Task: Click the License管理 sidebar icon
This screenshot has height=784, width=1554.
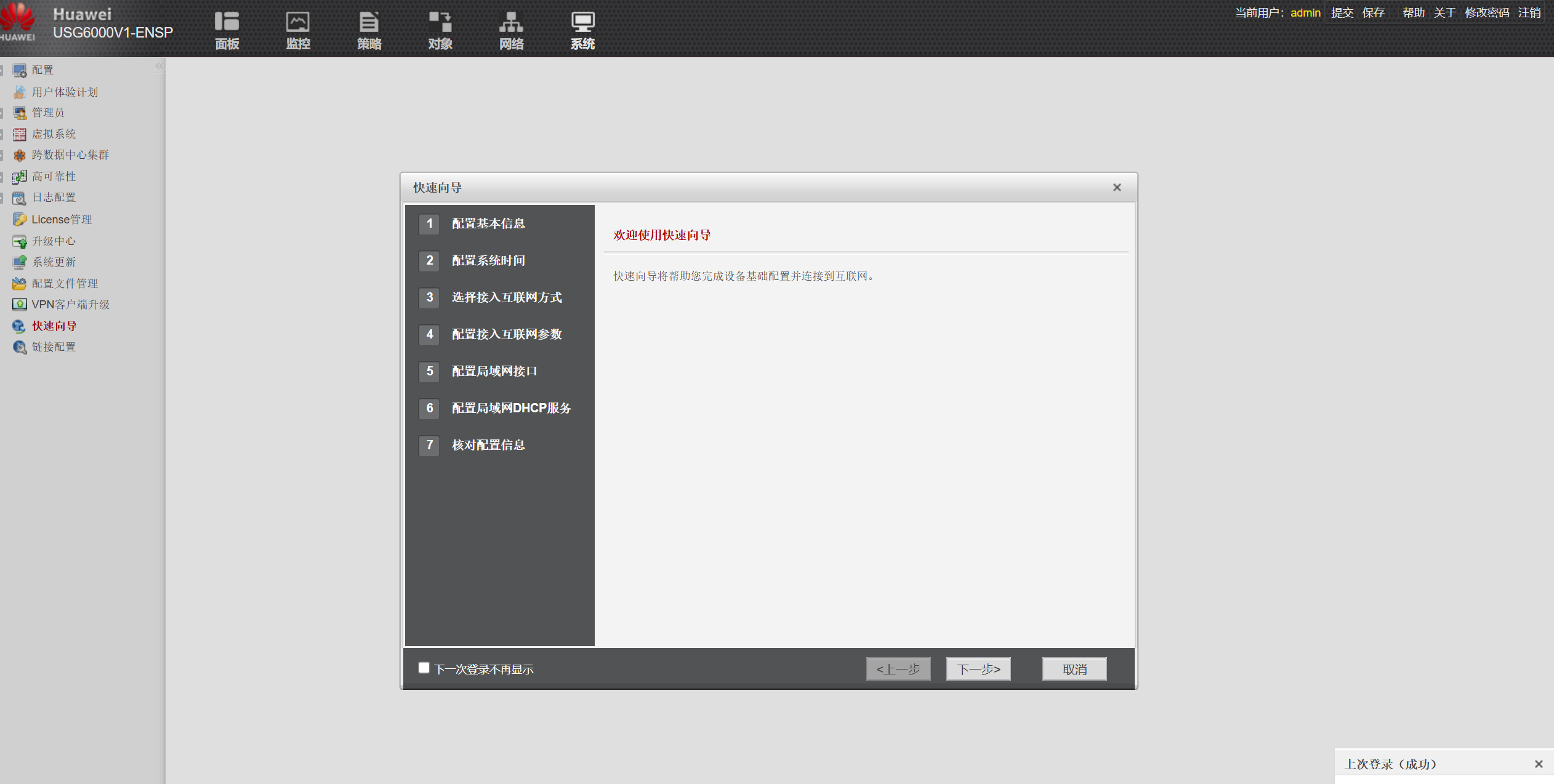Action: tap(20, 220)
